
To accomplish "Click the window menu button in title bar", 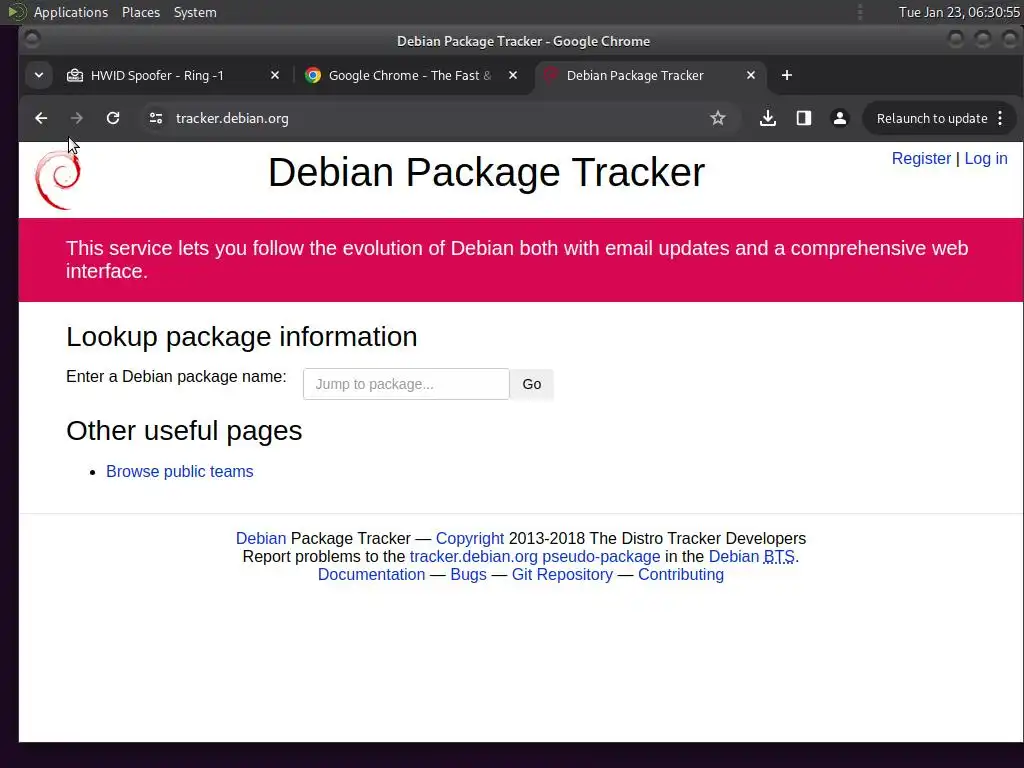I will pos(31,40).
